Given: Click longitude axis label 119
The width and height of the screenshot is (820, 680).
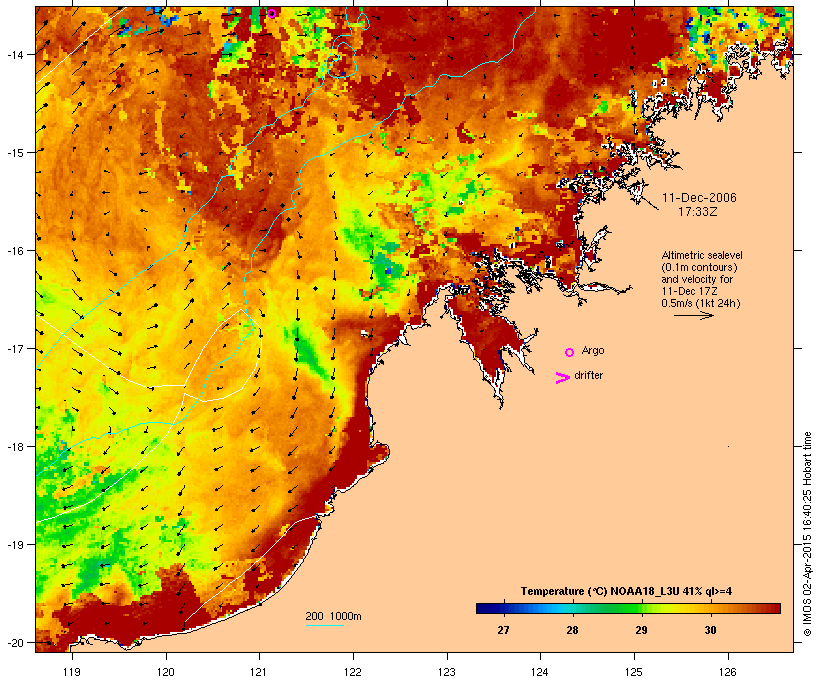Looking at the screenshot, I should coord(72,672).
